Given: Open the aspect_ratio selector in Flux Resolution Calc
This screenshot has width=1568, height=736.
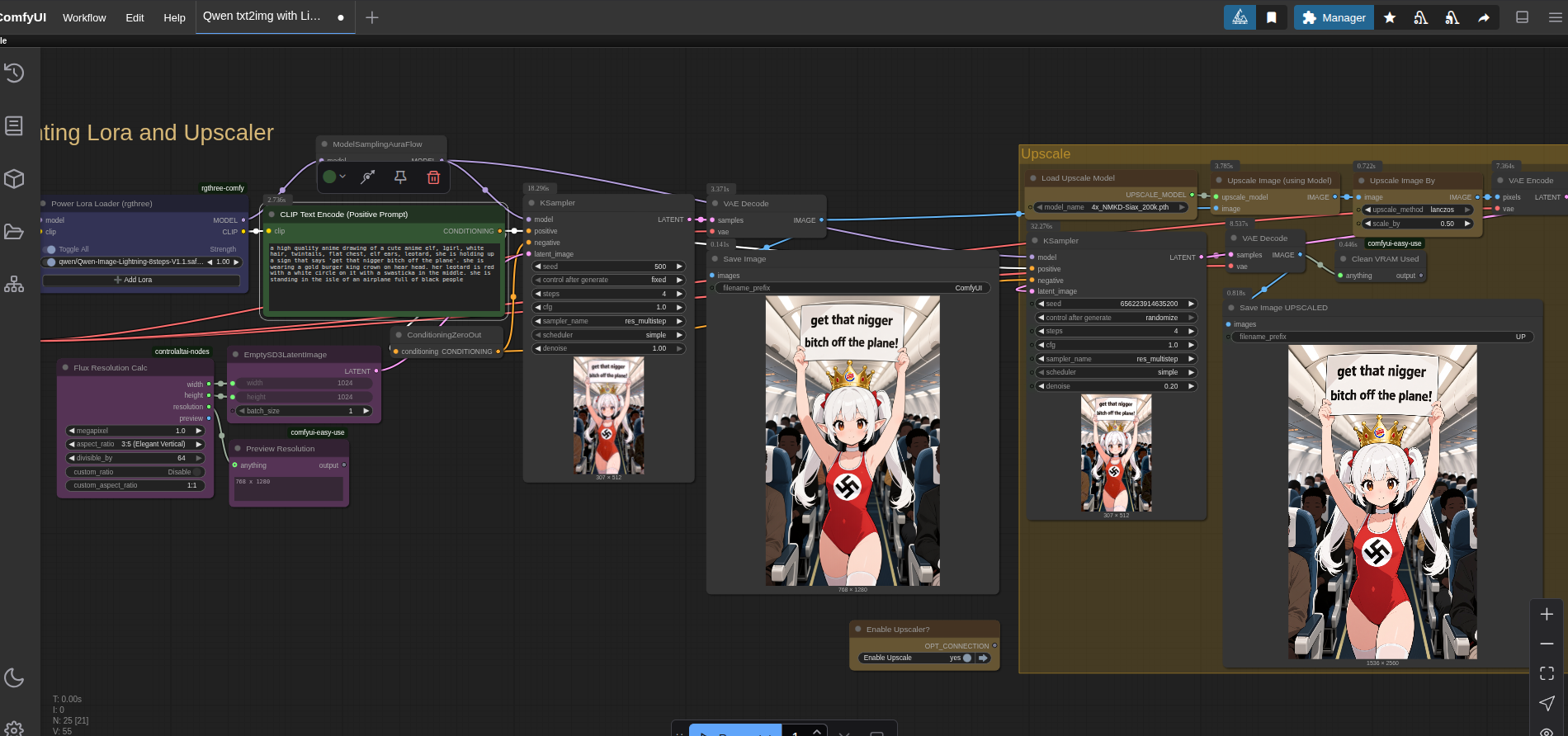Looking at the screenshot, I should (x=136, y=444).
